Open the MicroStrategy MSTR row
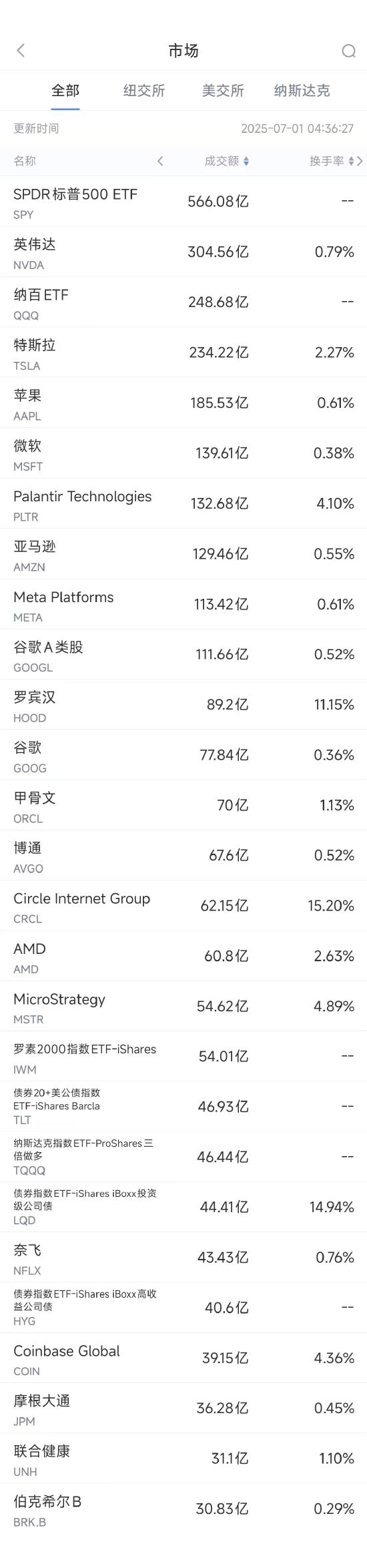Viewport: 367px width, 1568px height. (183, 1007)
